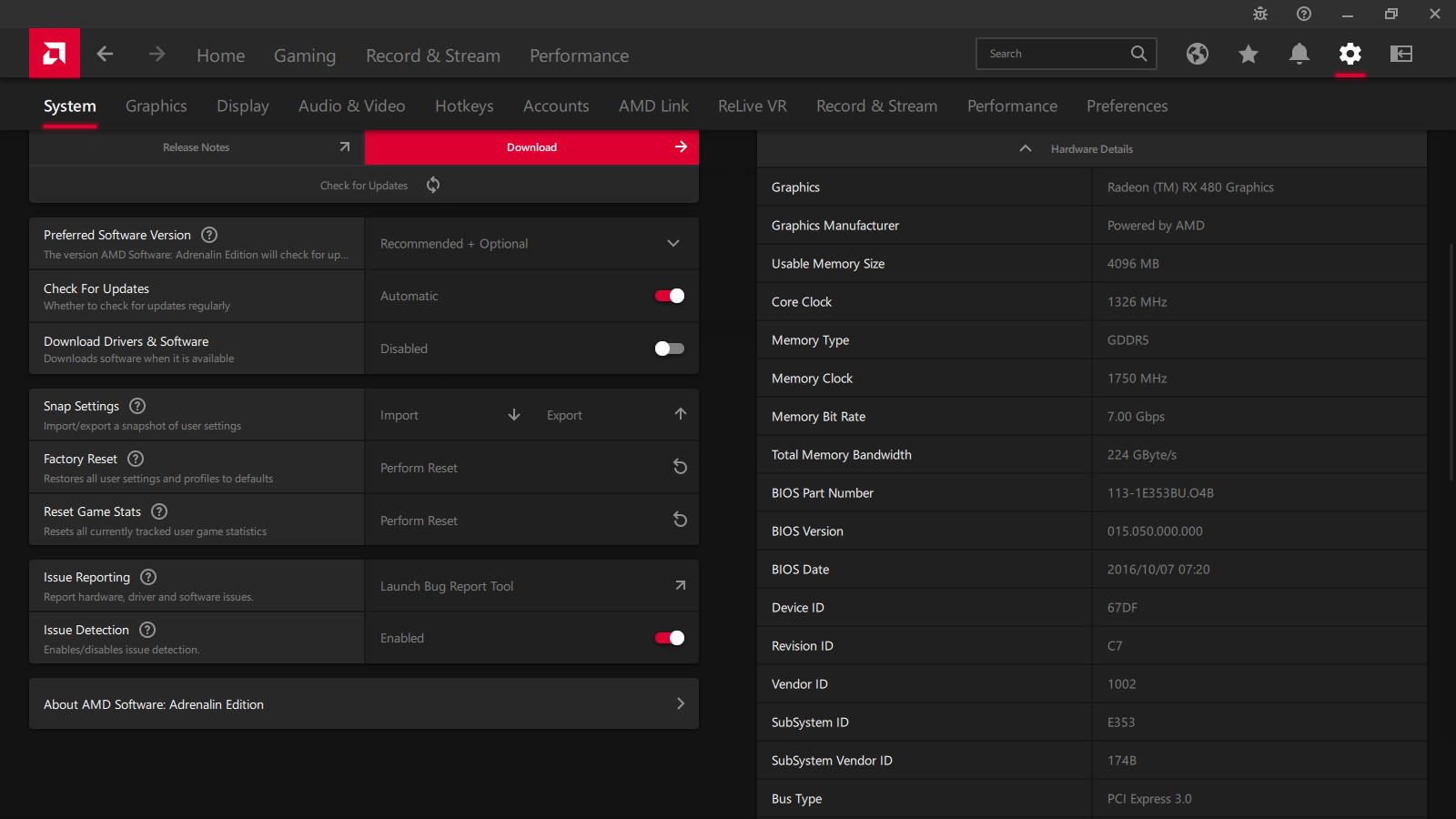Show help for Issue Reporting
Viewport: 1456px width, 819px height.
148,577
